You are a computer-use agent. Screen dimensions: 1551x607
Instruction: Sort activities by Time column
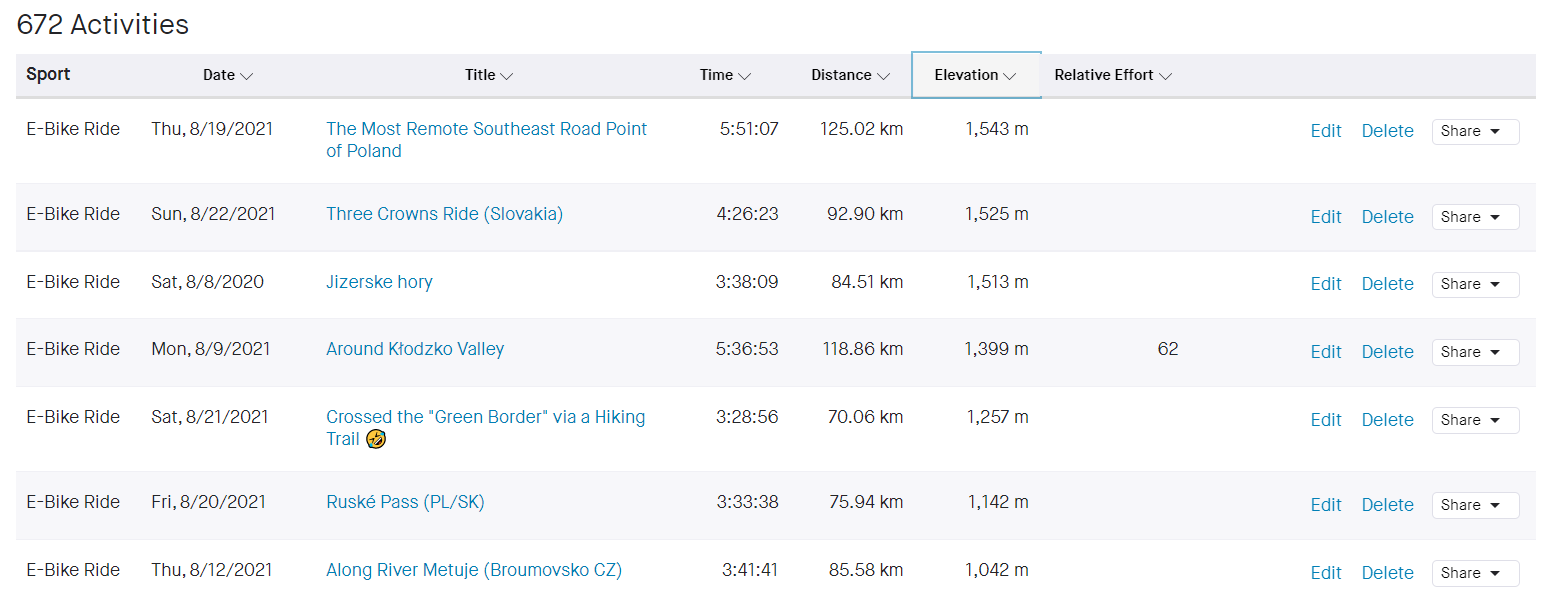(x=725, y=75)
